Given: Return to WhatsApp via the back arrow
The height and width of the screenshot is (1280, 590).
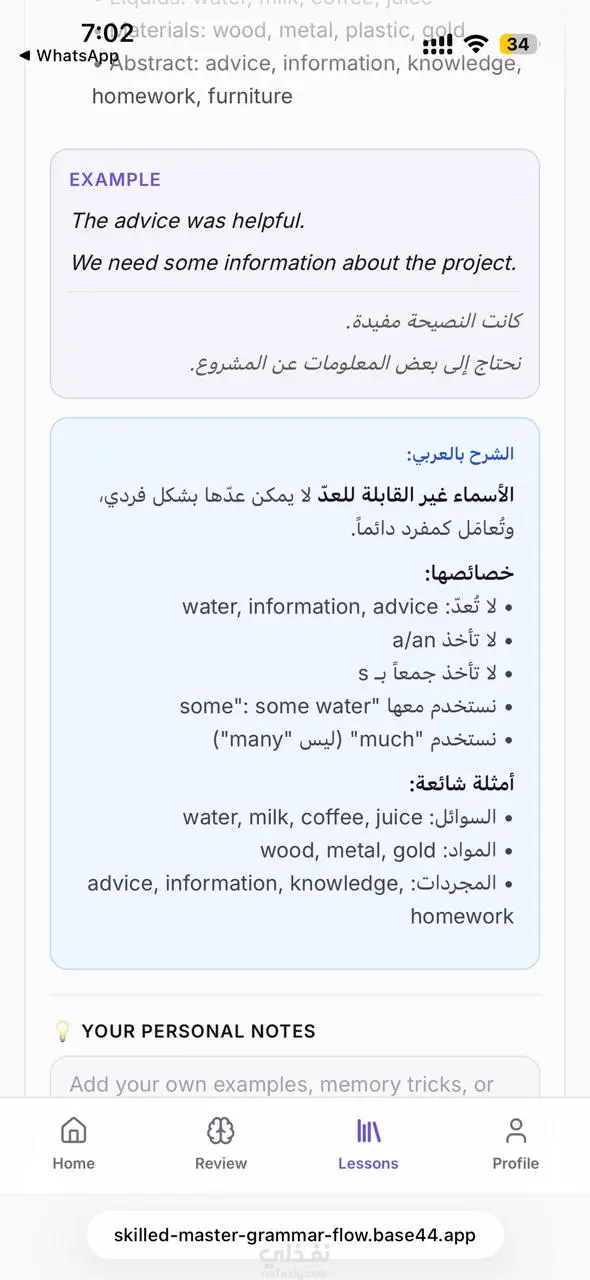Looking at the screenshot, I should point(24,56).
